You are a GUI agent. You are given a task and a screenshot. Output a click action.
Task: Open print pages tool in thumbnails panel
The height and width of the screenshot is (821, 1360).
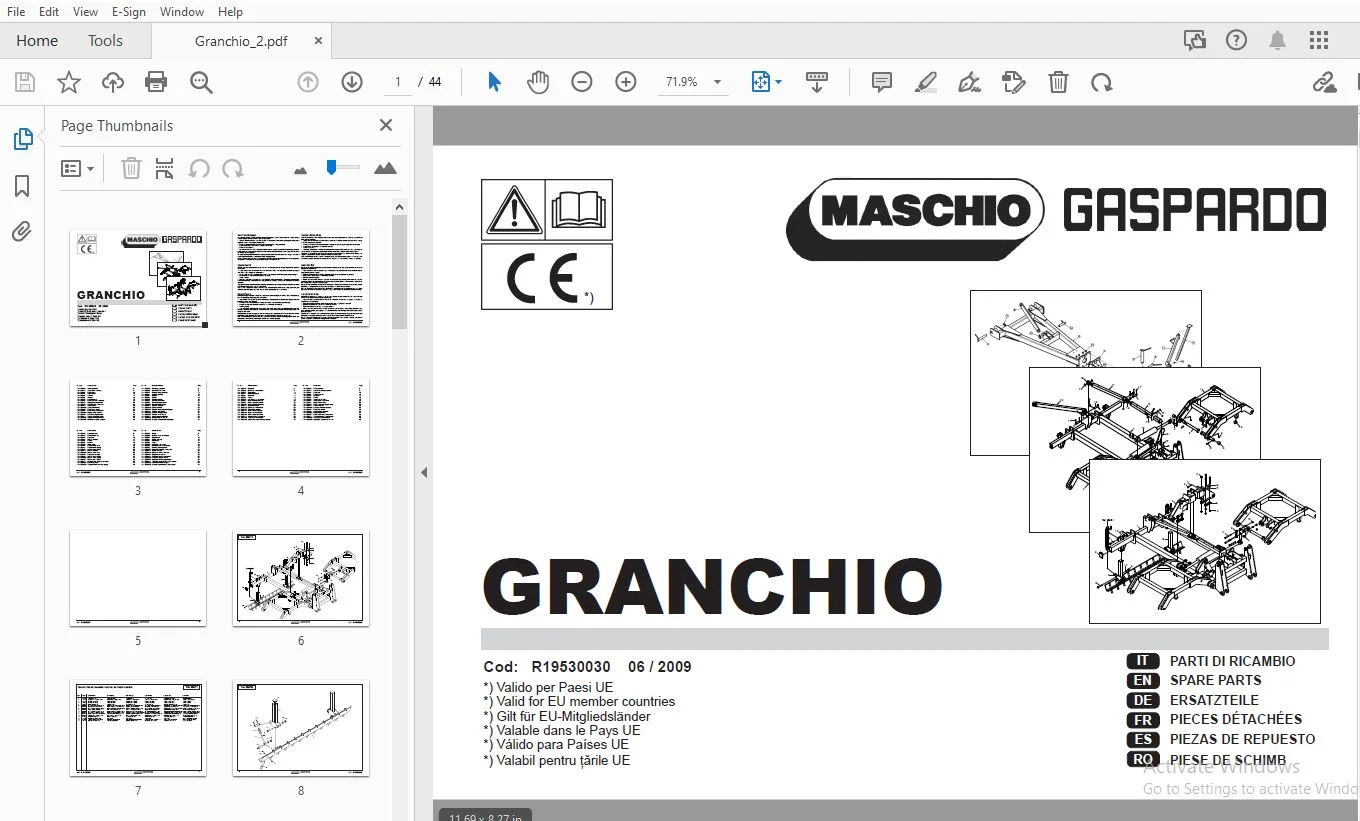165,169
